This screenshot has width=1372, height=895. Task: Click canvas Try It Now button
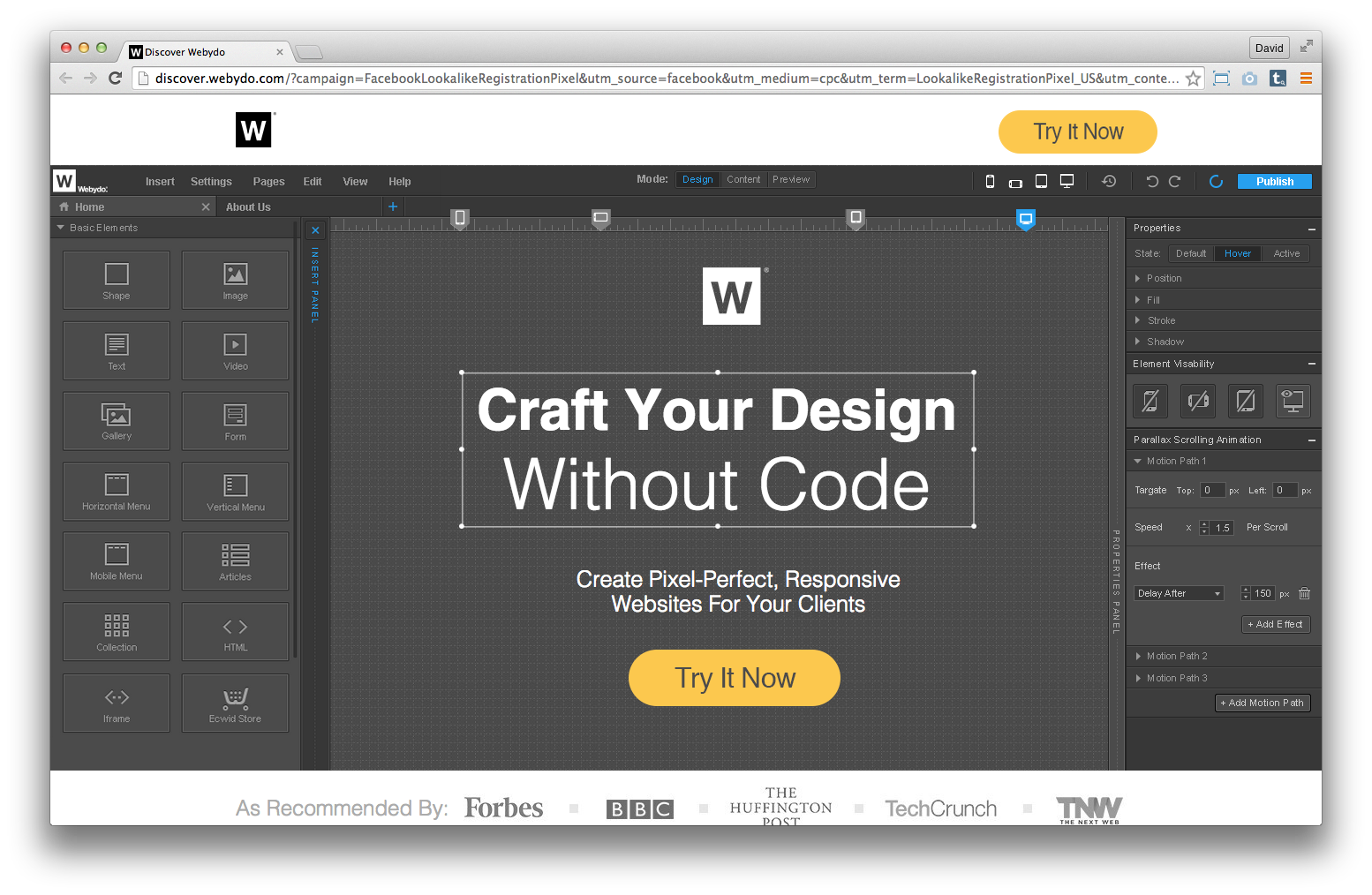(x=734, y=678)
